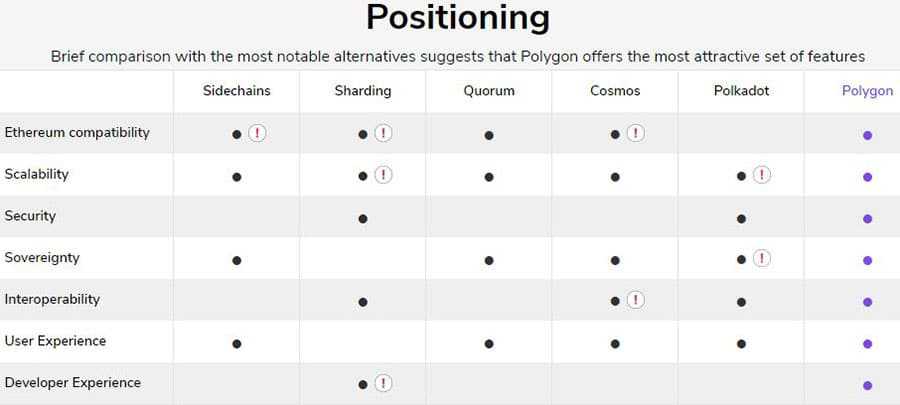
Task: Click the Ethereum compatibility row label
Action: click(x=77, y=133)
